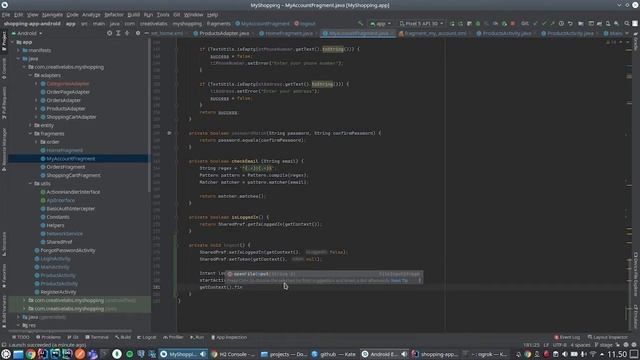Click the Make Project hammer icon

360,24
